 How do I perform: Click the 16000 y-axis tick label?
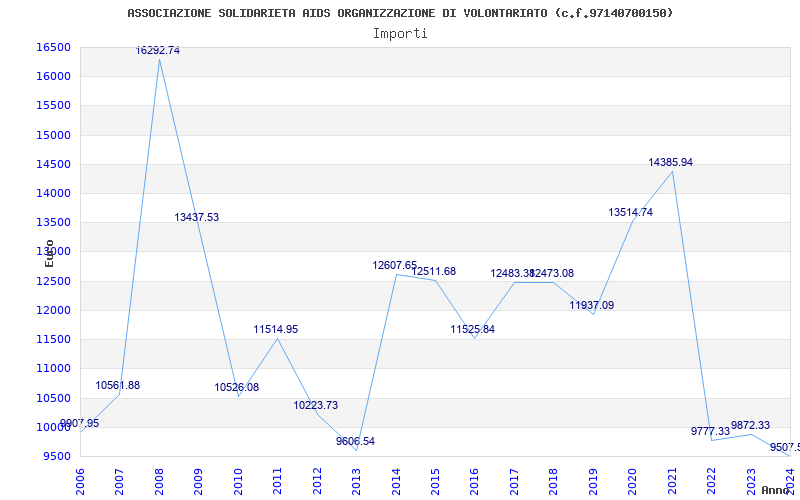pyautogui.click(x=54, y=77)
